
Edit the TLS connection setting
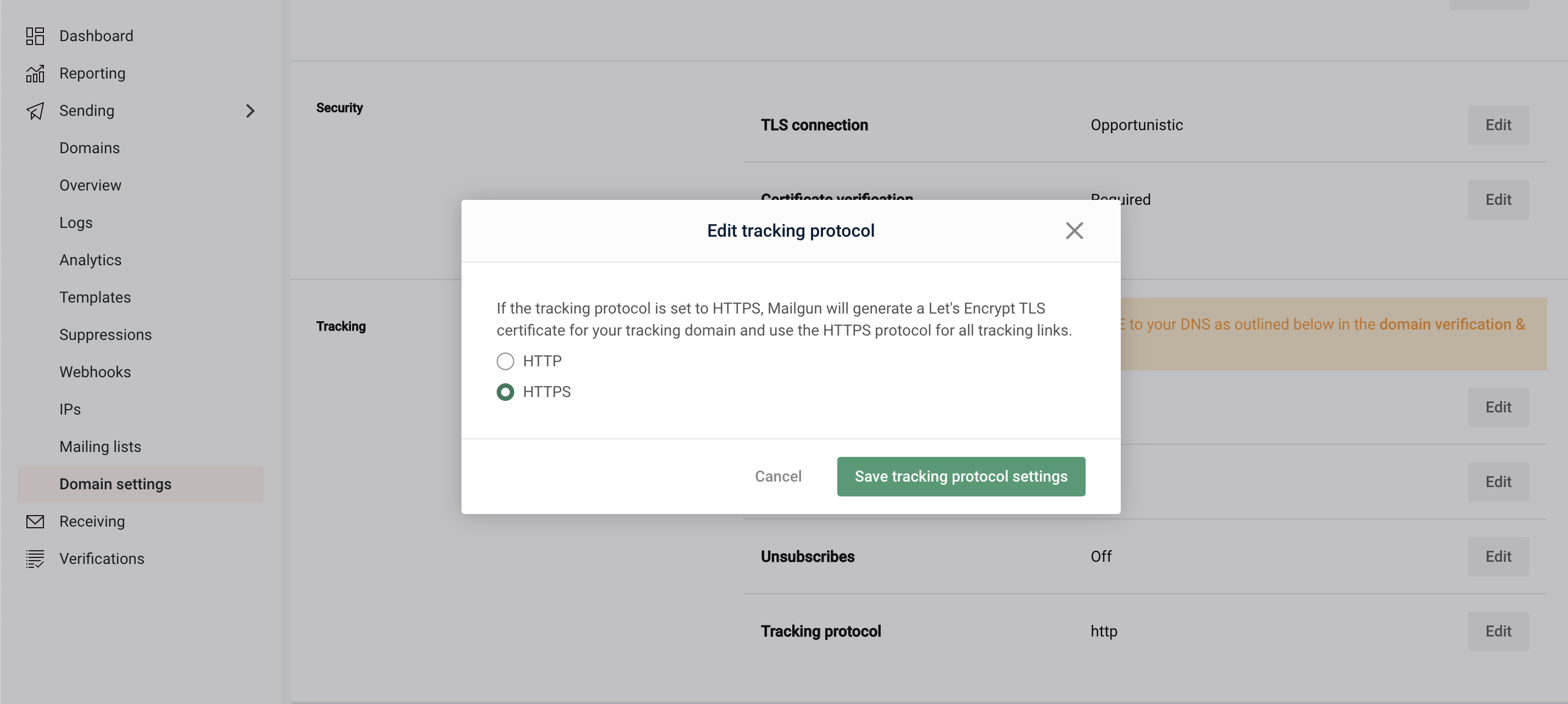click(x=1499, y=125)
